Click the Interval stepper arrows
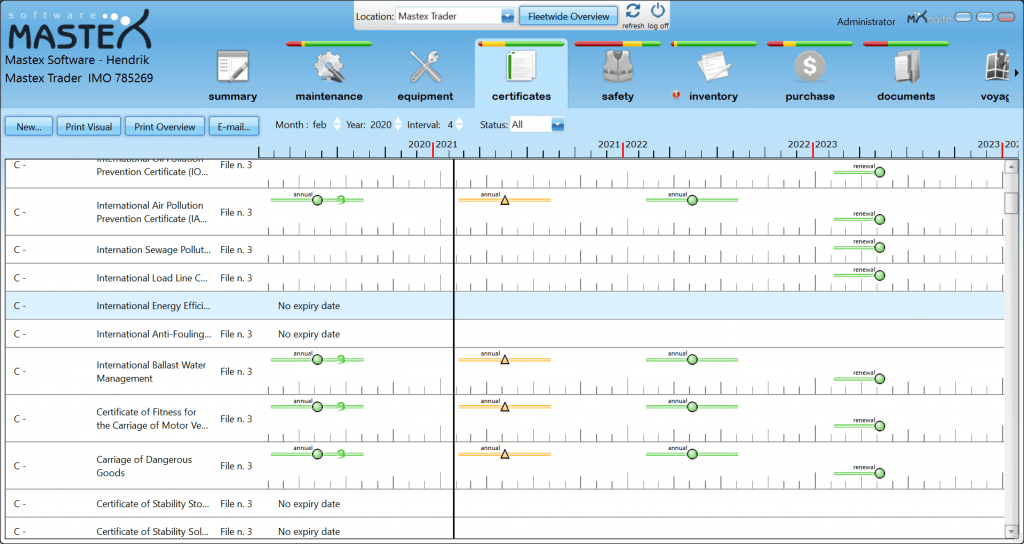This screenshot has height=544, width=1024. click(459, 125)
